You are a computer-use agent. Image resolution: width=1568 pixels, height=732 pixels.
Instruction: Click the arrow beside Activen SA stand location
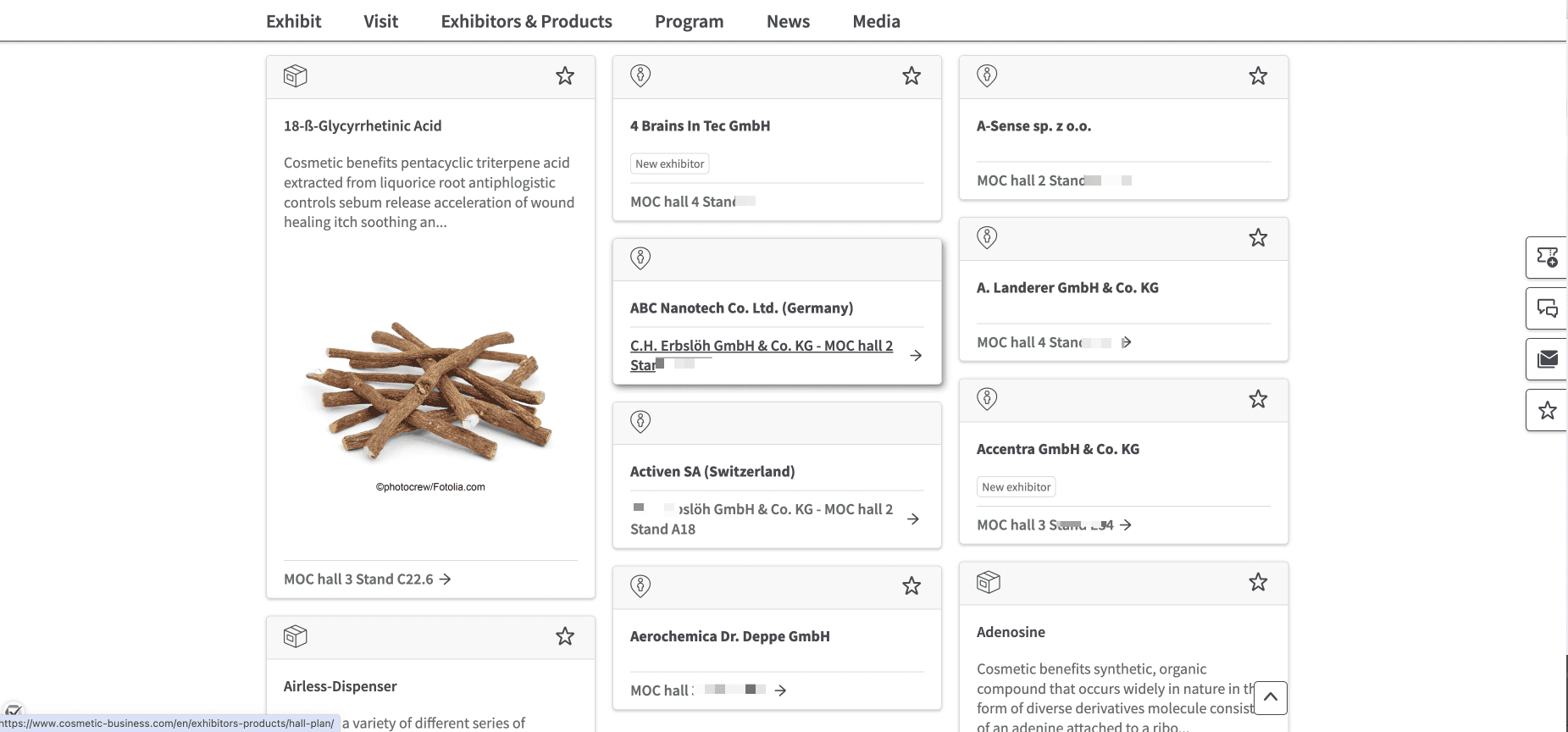(913, 518)
